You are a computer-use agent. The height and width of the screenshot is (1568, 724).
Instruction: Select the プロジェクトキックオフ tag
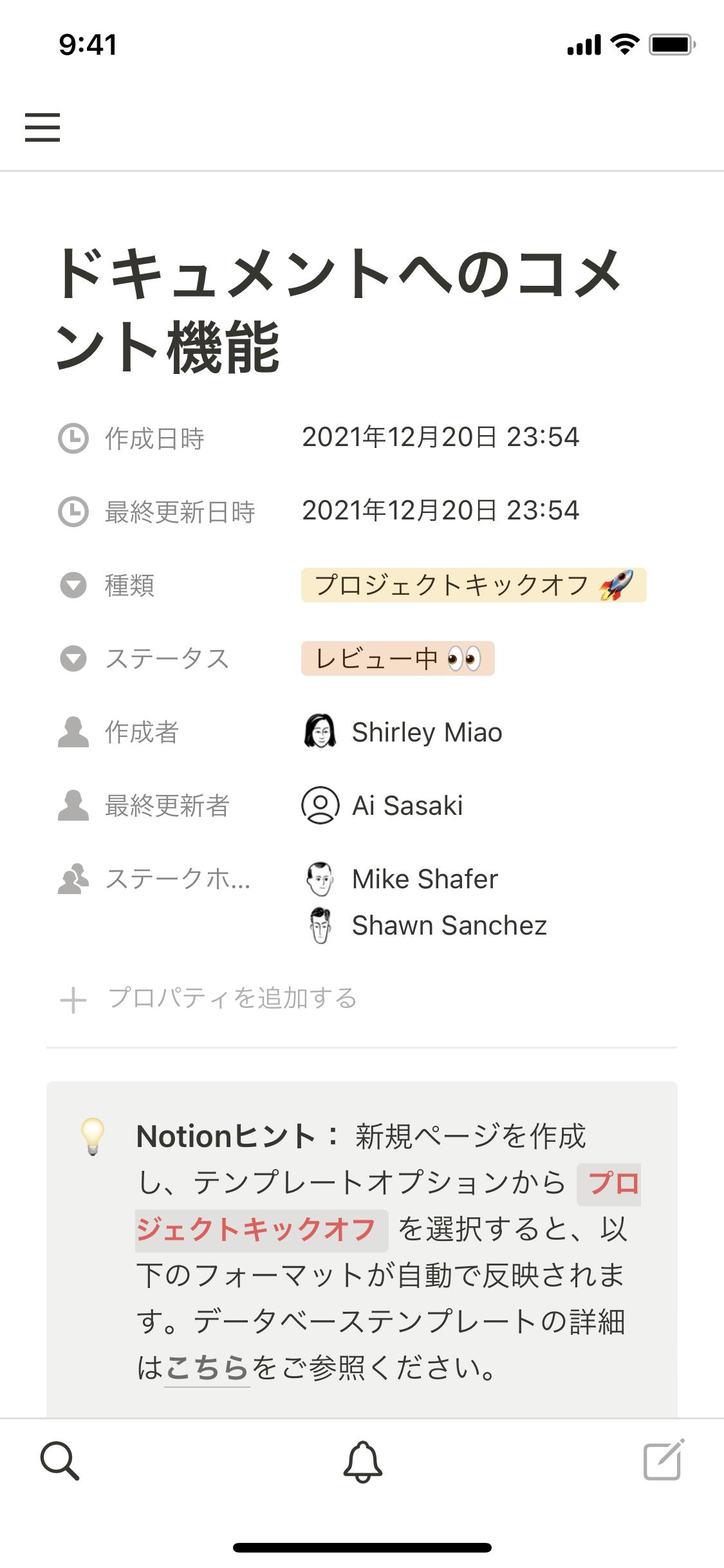tap(473, 585)
